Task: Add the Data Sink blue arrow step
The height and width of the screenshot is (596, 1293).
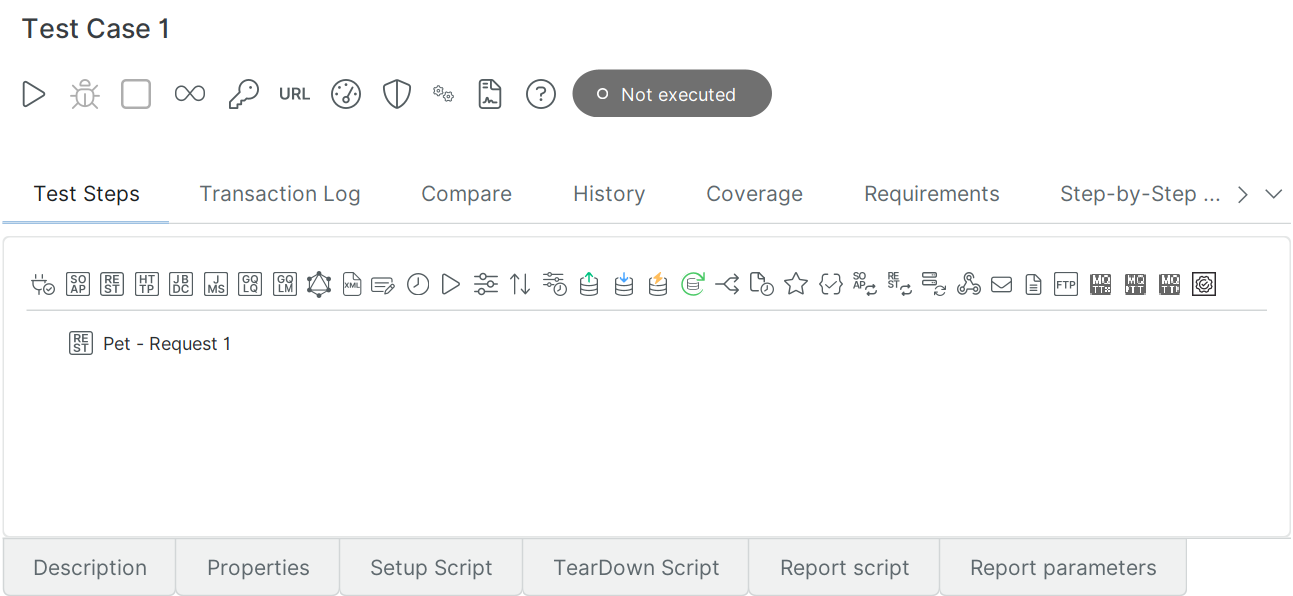Action: click(624, 284)
